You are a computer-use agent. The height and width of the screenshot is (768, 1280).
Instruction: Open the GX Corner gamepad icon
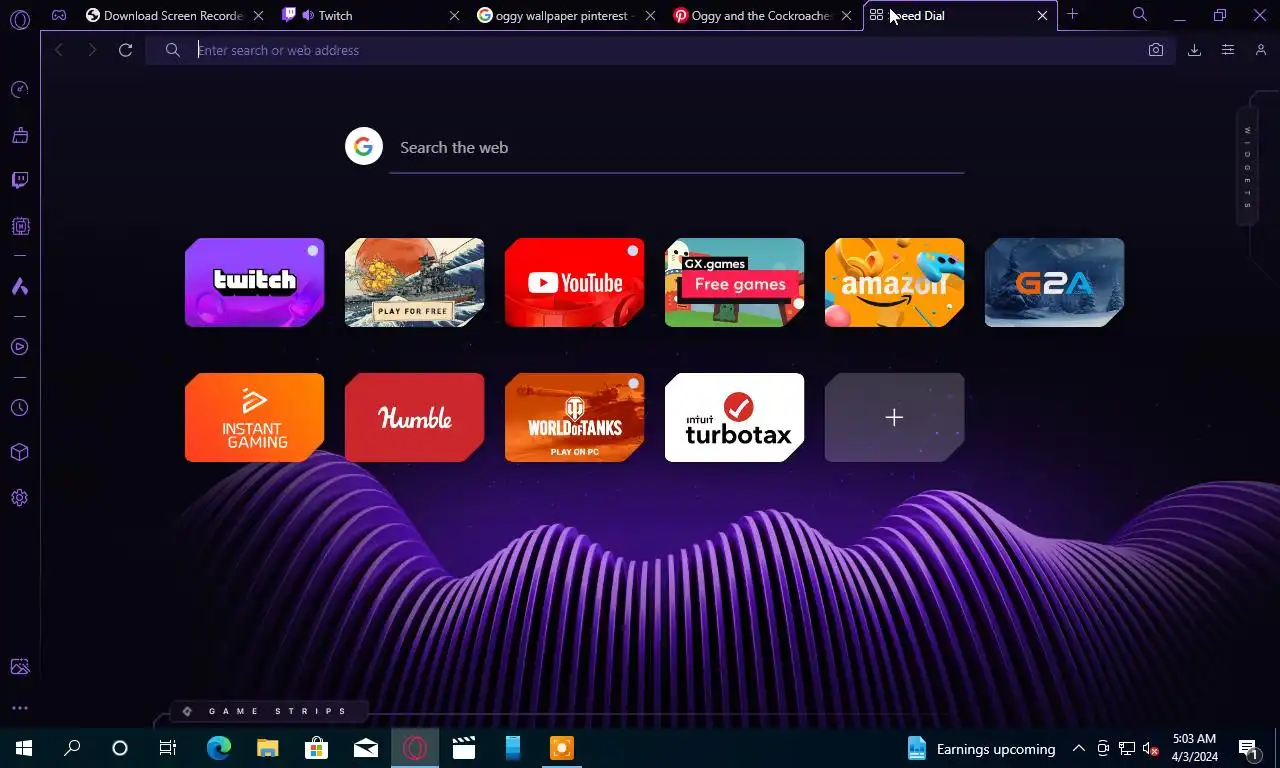(60, 15)
